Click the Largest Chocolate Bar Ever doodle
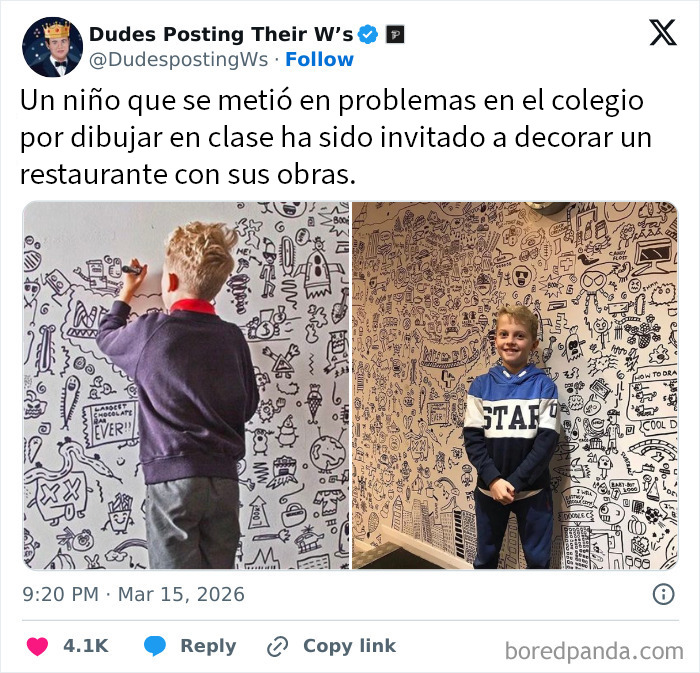Viewport: 700px width, 673px height. pos(110,425)
